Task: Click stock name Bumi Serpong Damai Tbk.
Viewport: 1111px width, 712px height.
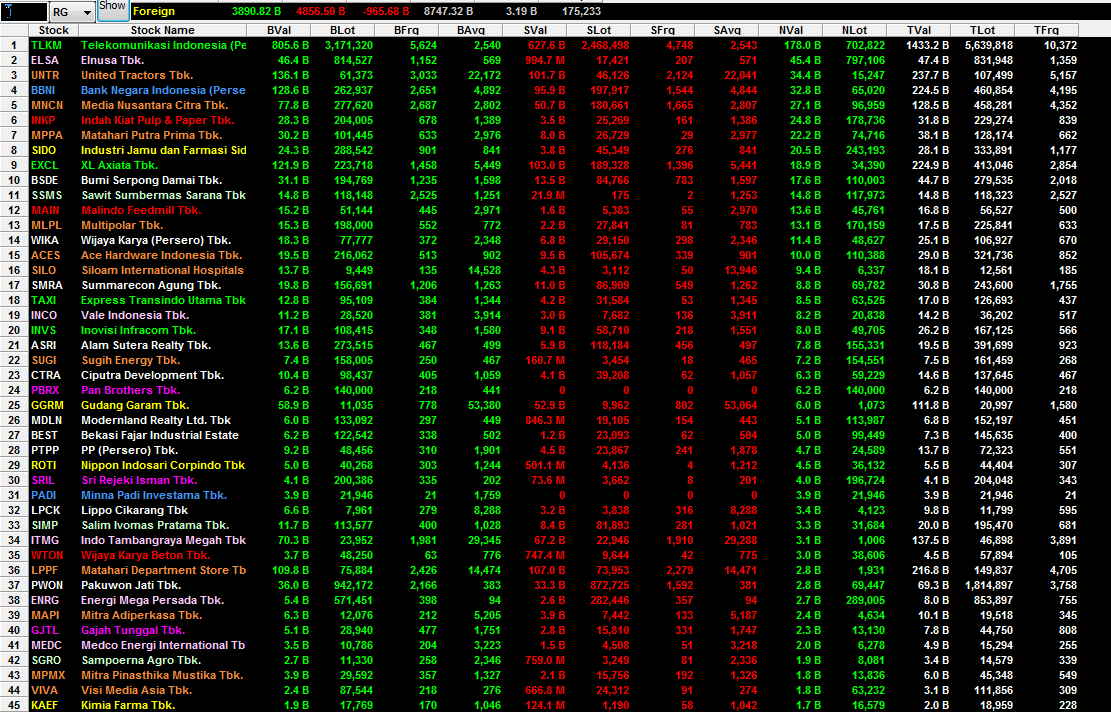Action: click(x=152, y=180)
